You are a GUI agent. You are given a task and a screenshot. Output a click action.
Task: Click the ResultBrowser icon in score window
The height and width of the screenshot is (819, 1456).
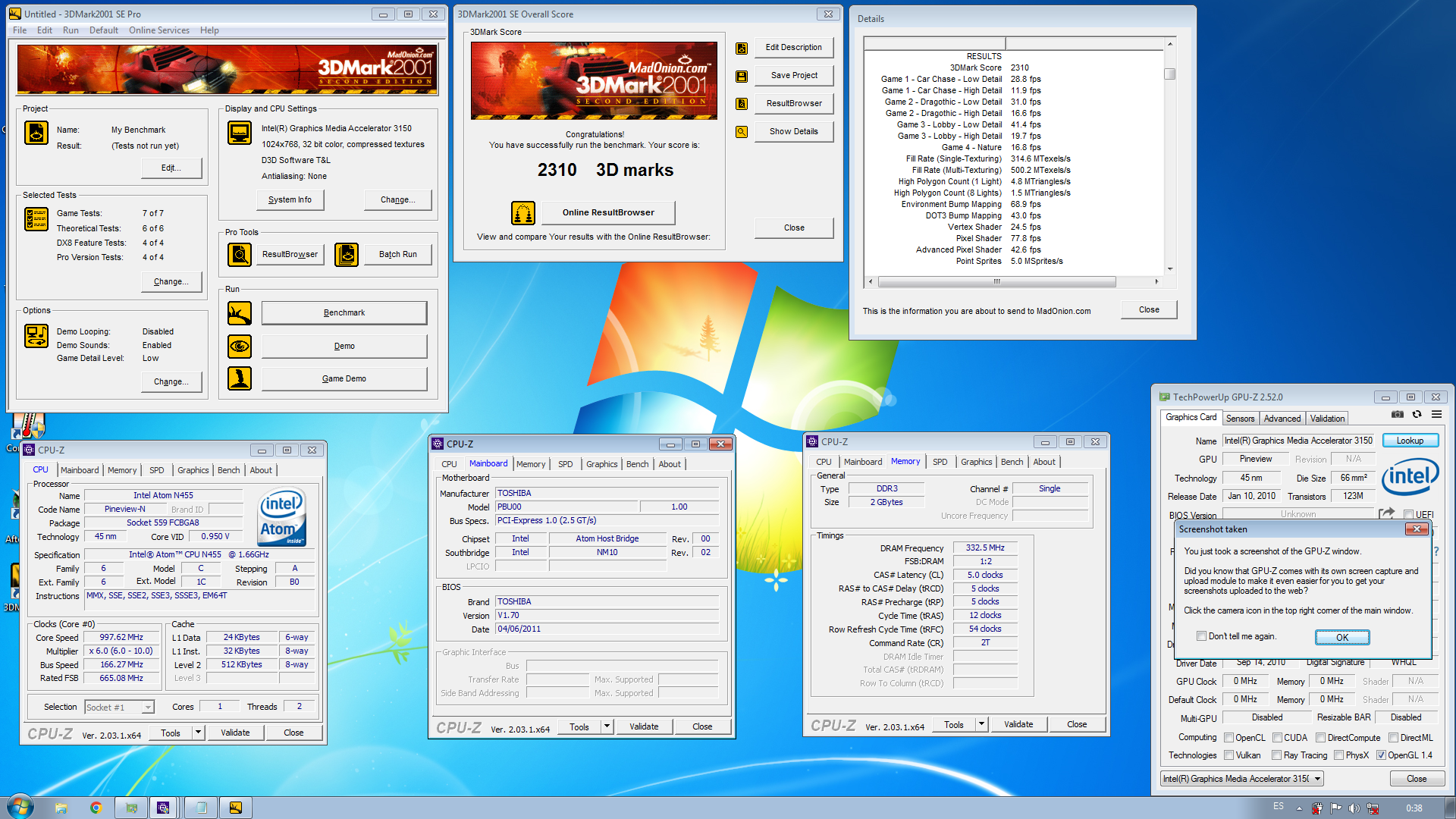pos(742,104)
